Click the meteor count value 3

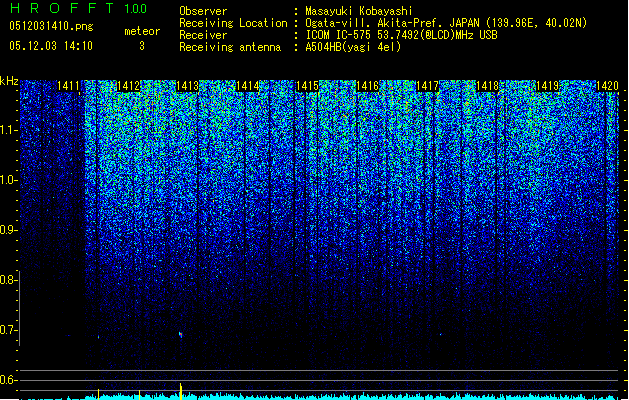(x=142, y=46)
